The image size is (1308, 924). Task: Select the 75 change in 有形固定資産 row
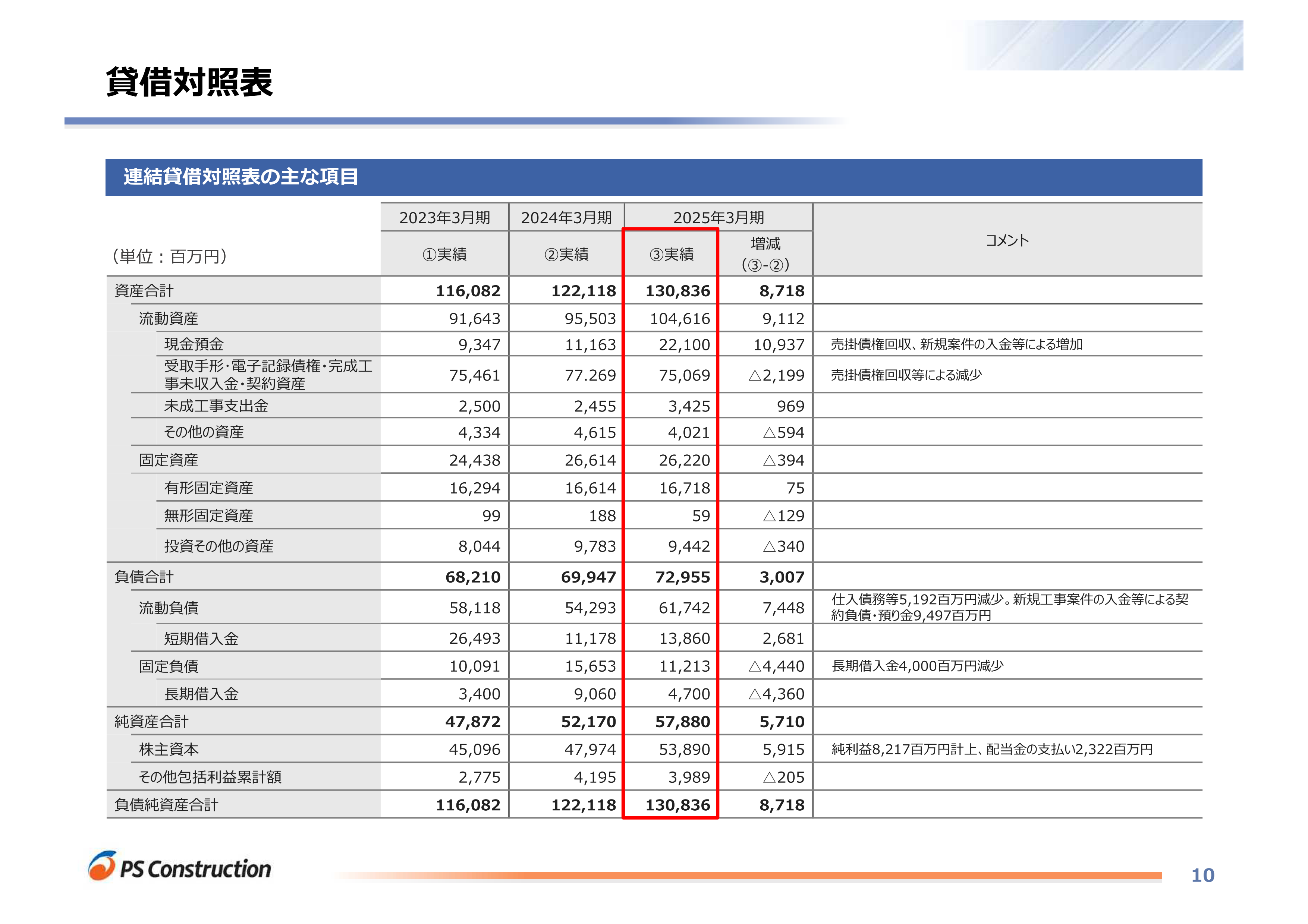tap(795, 488)
